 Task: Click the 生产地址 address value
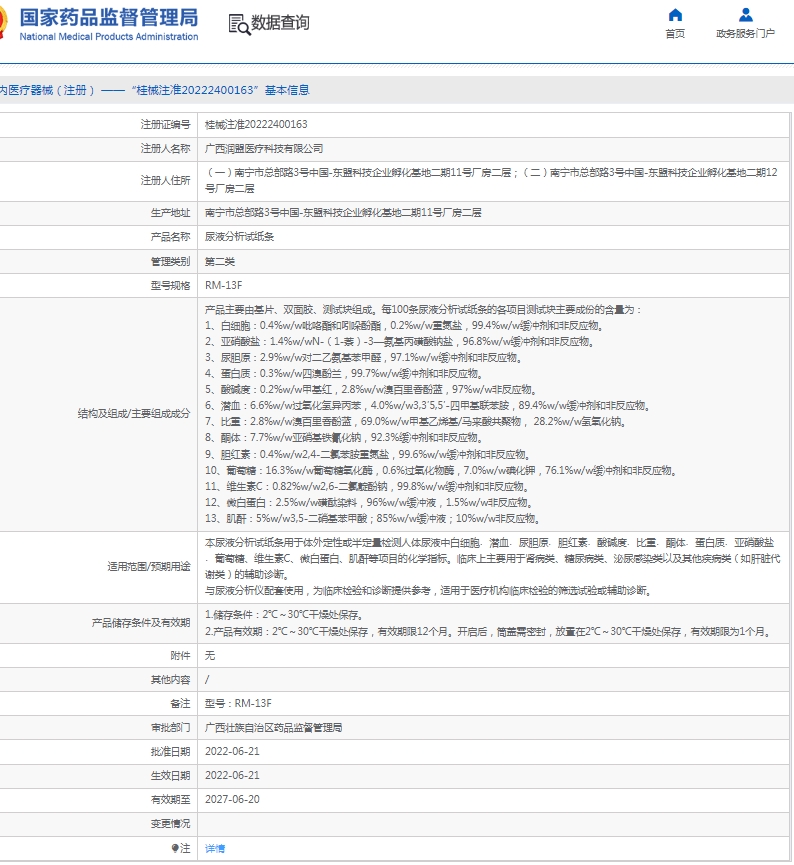[x=343, y=212]
